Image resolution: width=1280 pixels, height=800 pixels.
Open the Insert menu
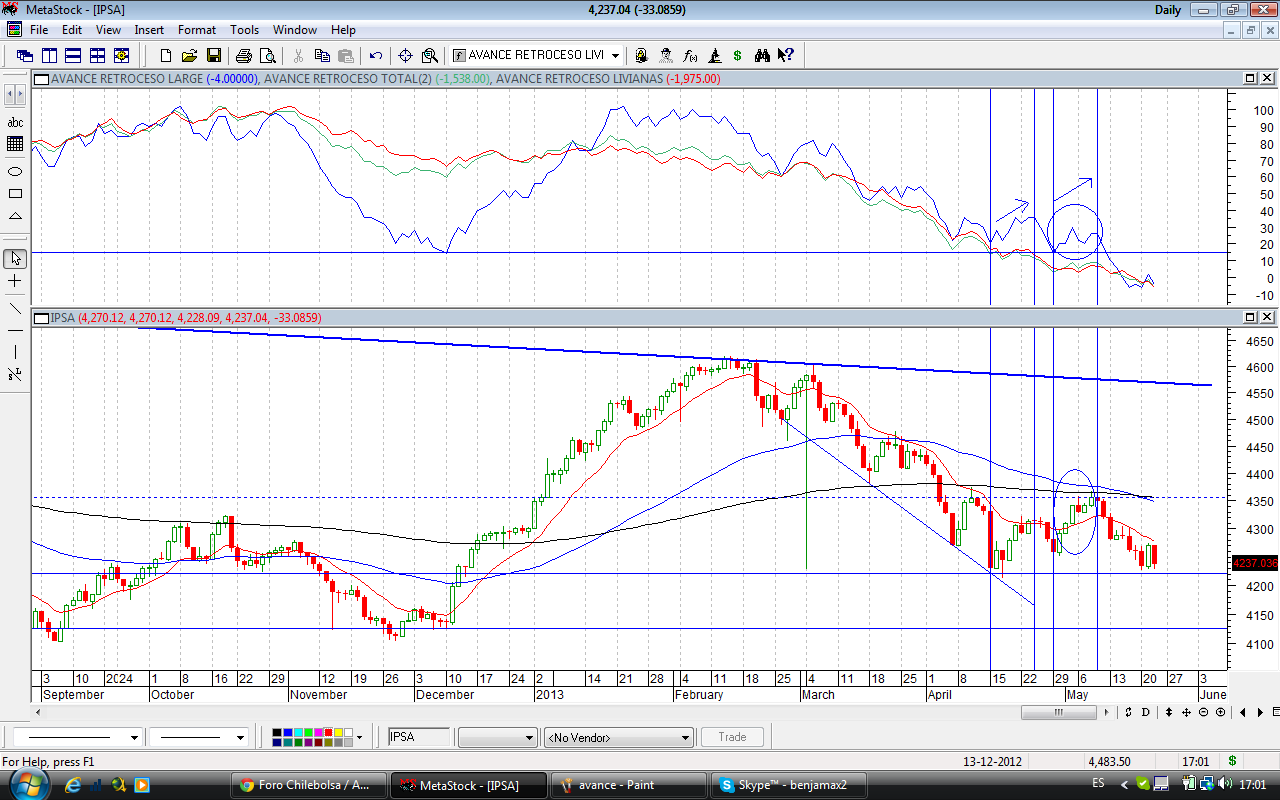tap(149, 30)
